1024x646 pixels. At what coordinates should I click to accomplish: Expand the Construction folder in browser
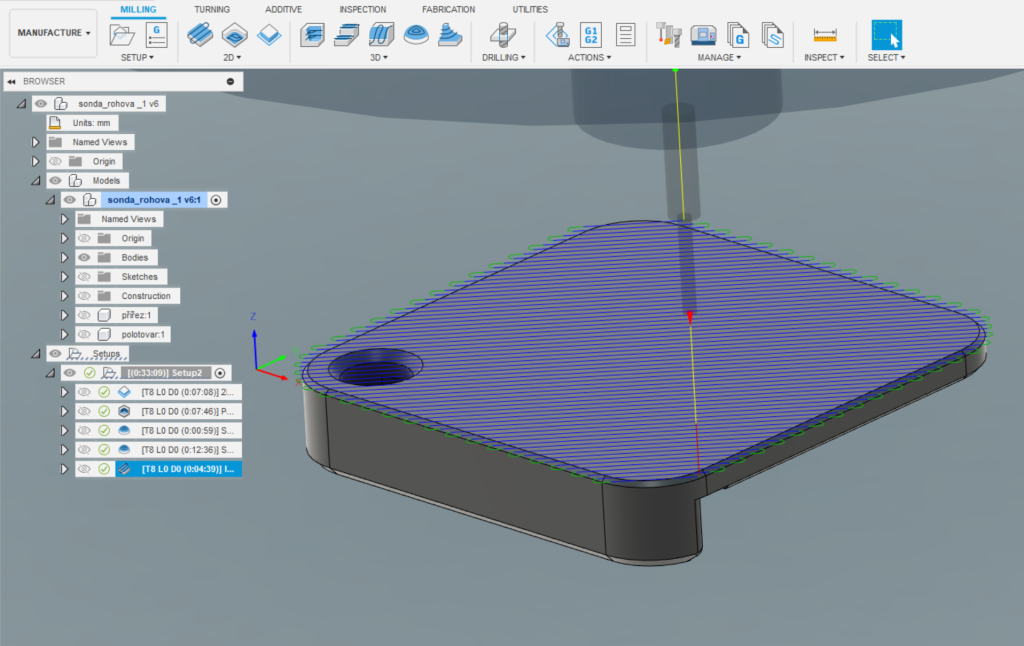pyautogui.click(x=65, y=296)
